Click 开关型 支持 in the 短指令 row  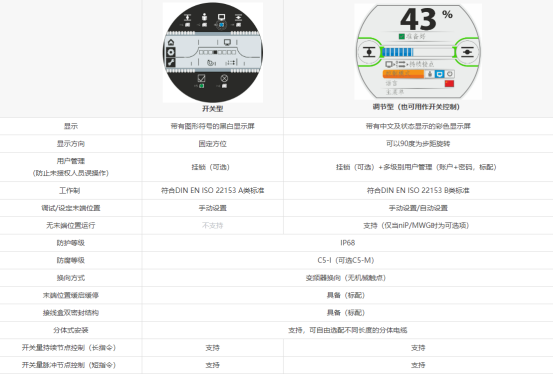213,365
